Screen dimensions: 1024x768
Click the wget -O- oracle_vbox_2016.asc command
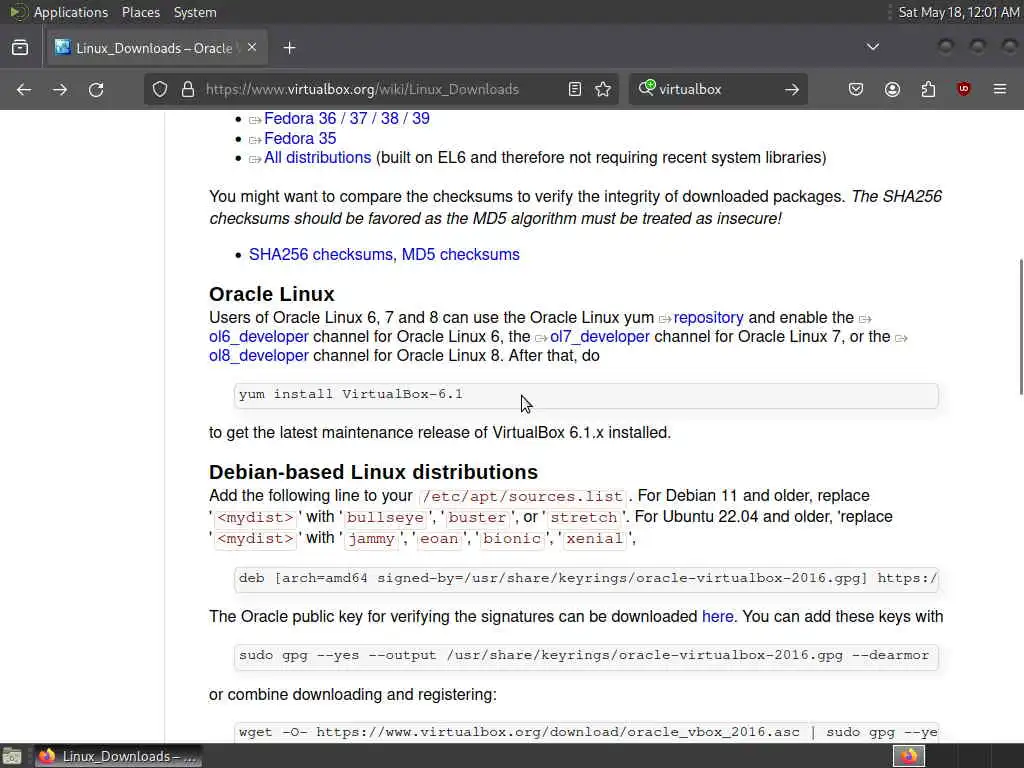click(586, 733)
